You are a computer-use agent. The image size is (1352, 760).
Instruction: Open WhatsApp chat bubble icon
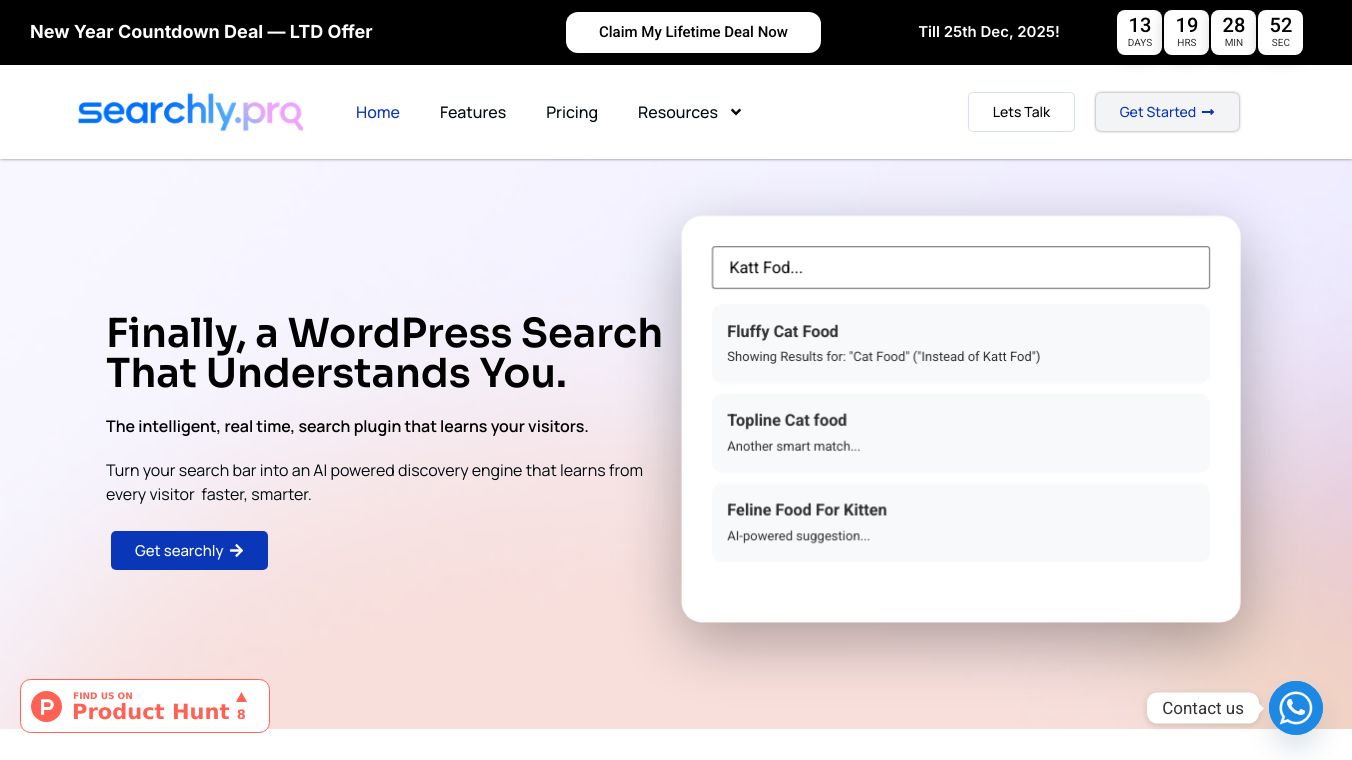(1296, 708)
